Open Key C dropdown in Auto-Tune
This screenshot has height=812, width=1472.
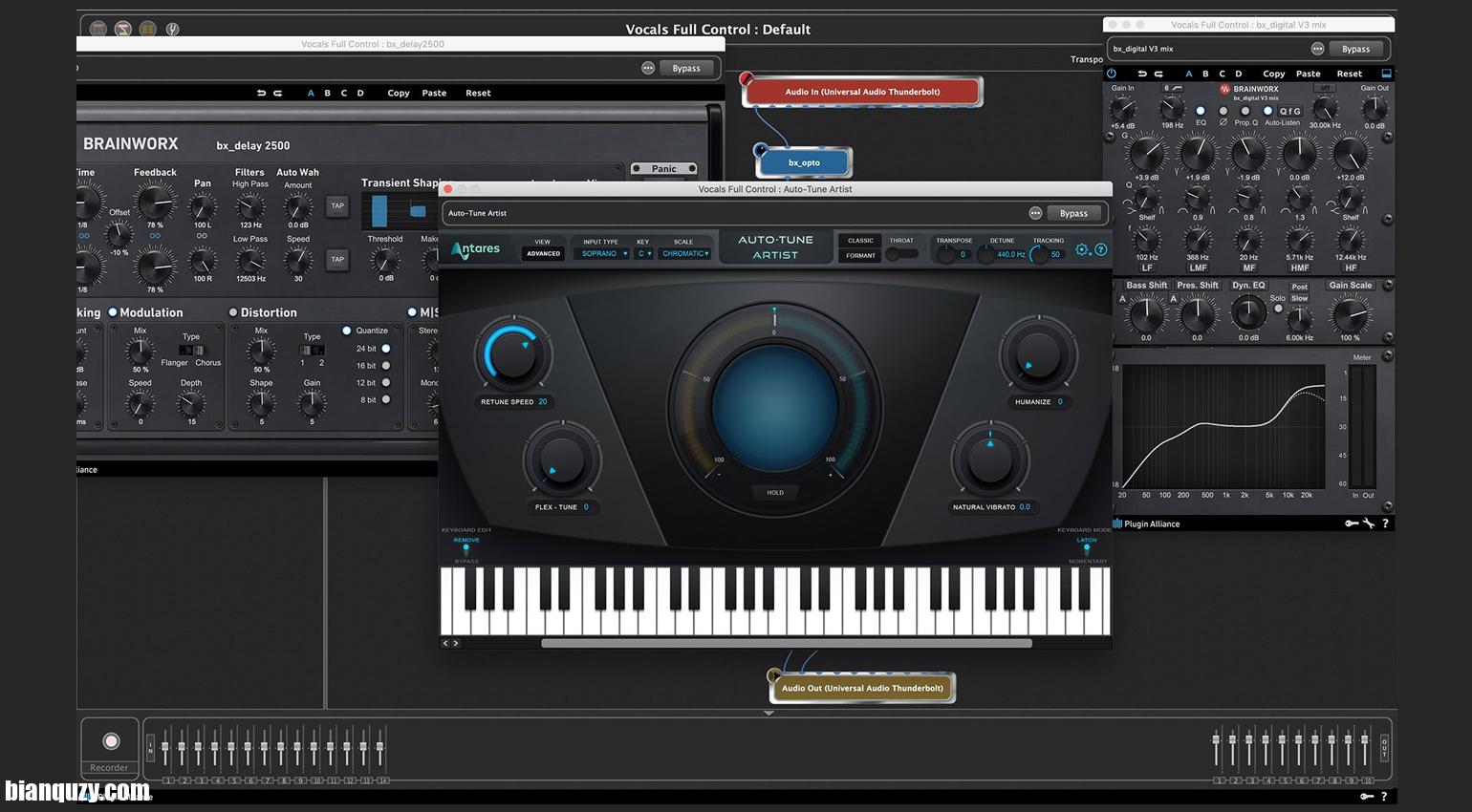click(x=645, y=254)
